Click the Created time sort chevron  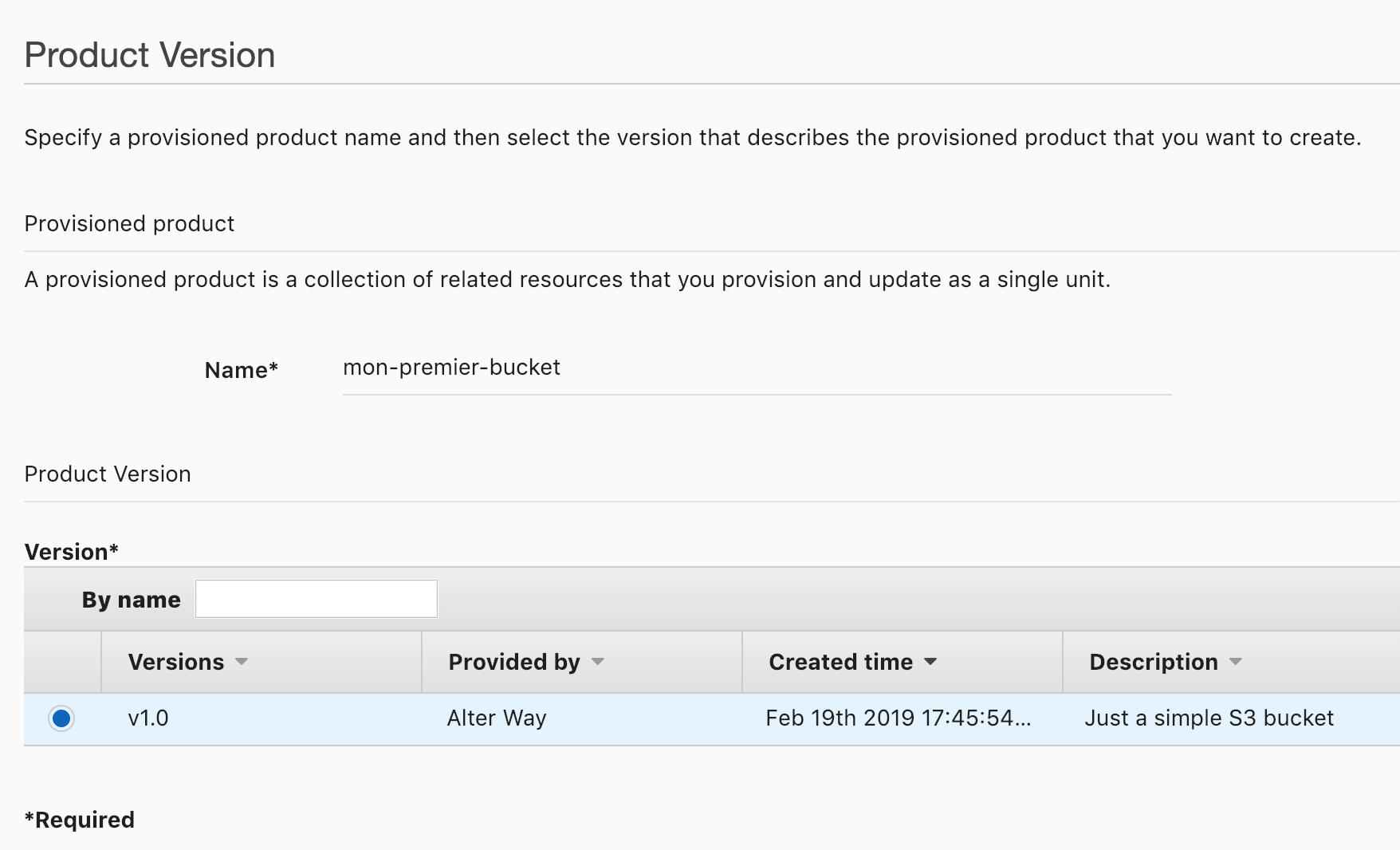click(x=930, y=663)
